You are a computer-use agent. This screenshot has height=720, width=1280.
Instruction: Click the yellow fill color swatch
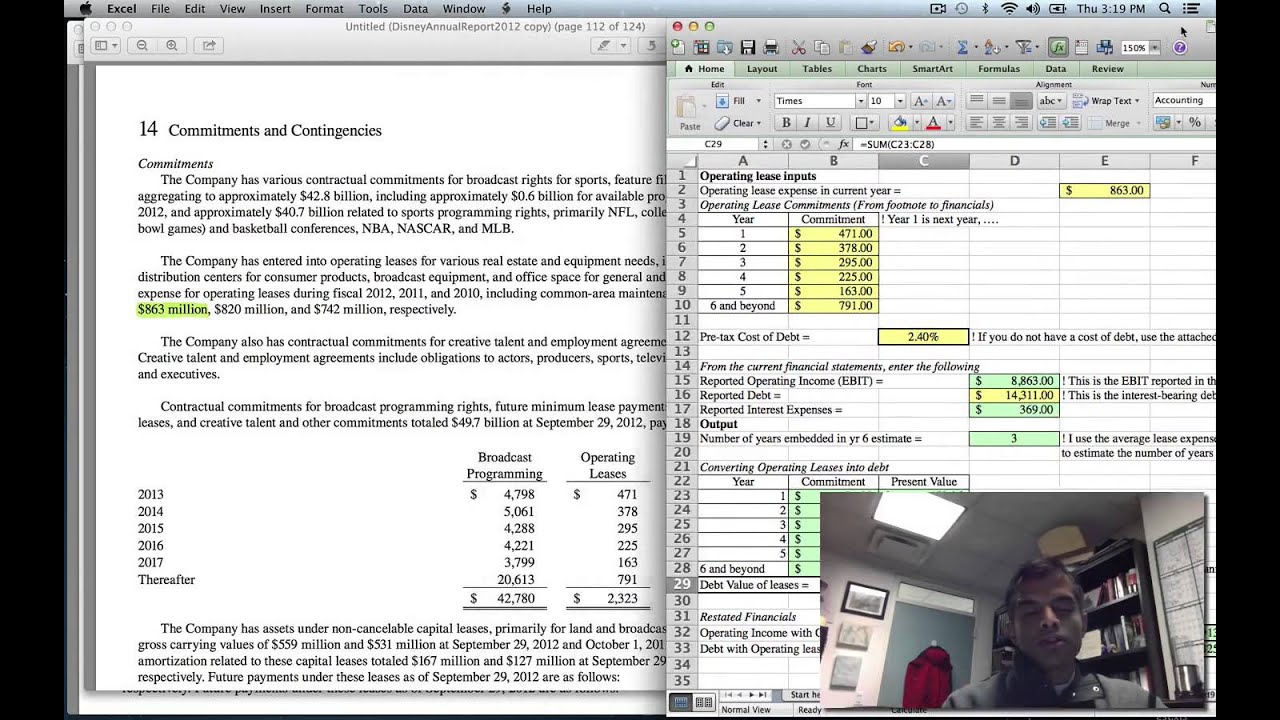click(898, 122)
